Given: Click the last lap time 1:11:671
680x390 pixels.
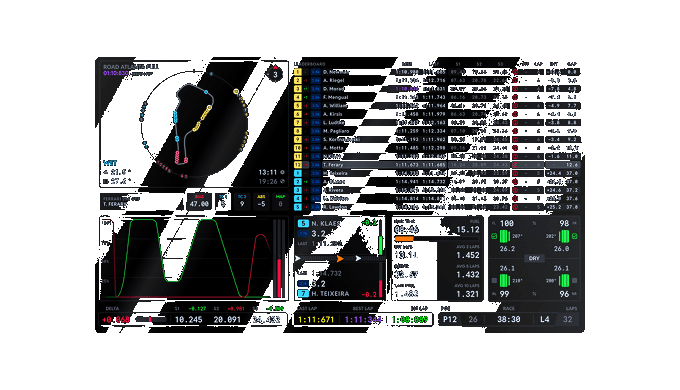Looking at the screenshot, I should click(x=316, y=320).
